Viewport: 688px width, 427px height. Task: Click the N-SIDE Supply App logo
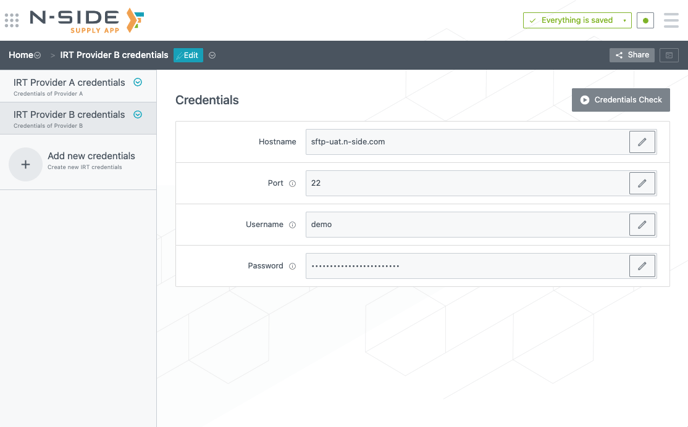coord(86,20)
